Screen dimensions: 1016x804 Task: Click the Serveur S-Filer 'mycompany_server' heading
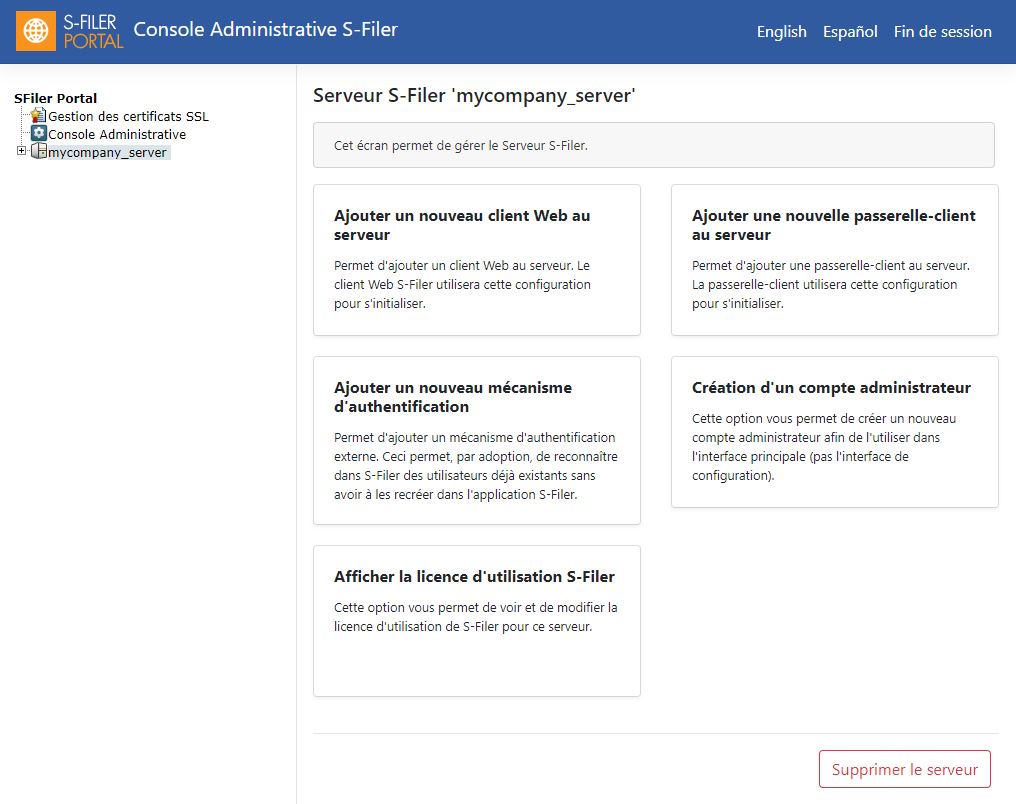(x=474, y=96)
